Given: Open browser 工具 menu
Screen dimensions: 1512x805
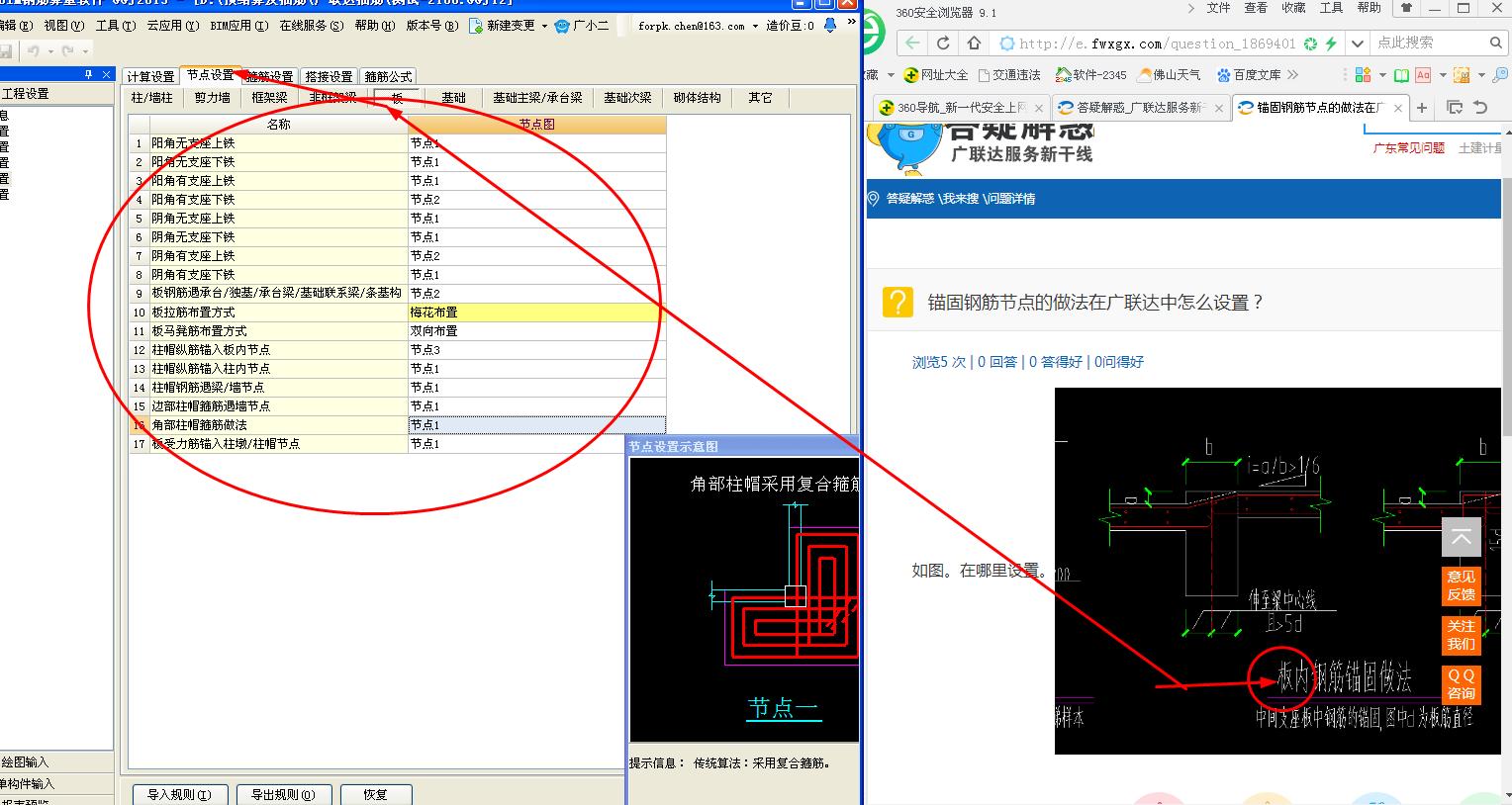Looking at the screenshot, I should [1332, 8].
